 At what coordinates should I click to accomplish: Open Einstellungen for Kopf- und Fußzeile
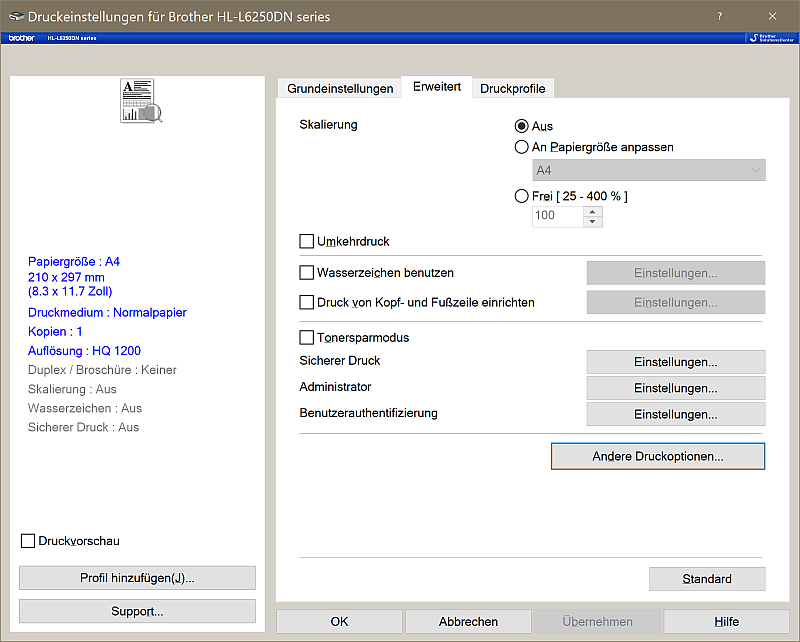(x=676, y=302)
